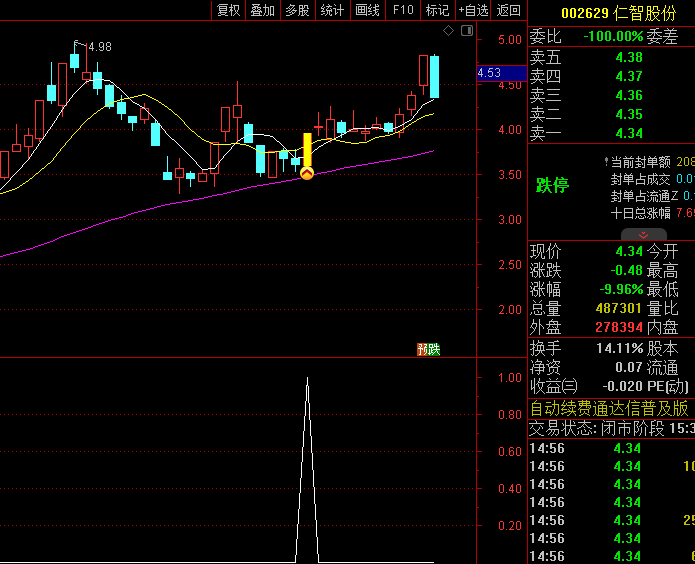Click the 5.00 price scale label
Image resolution: width=695 pixels, height=564 pixels.
(x=510, y=39)
